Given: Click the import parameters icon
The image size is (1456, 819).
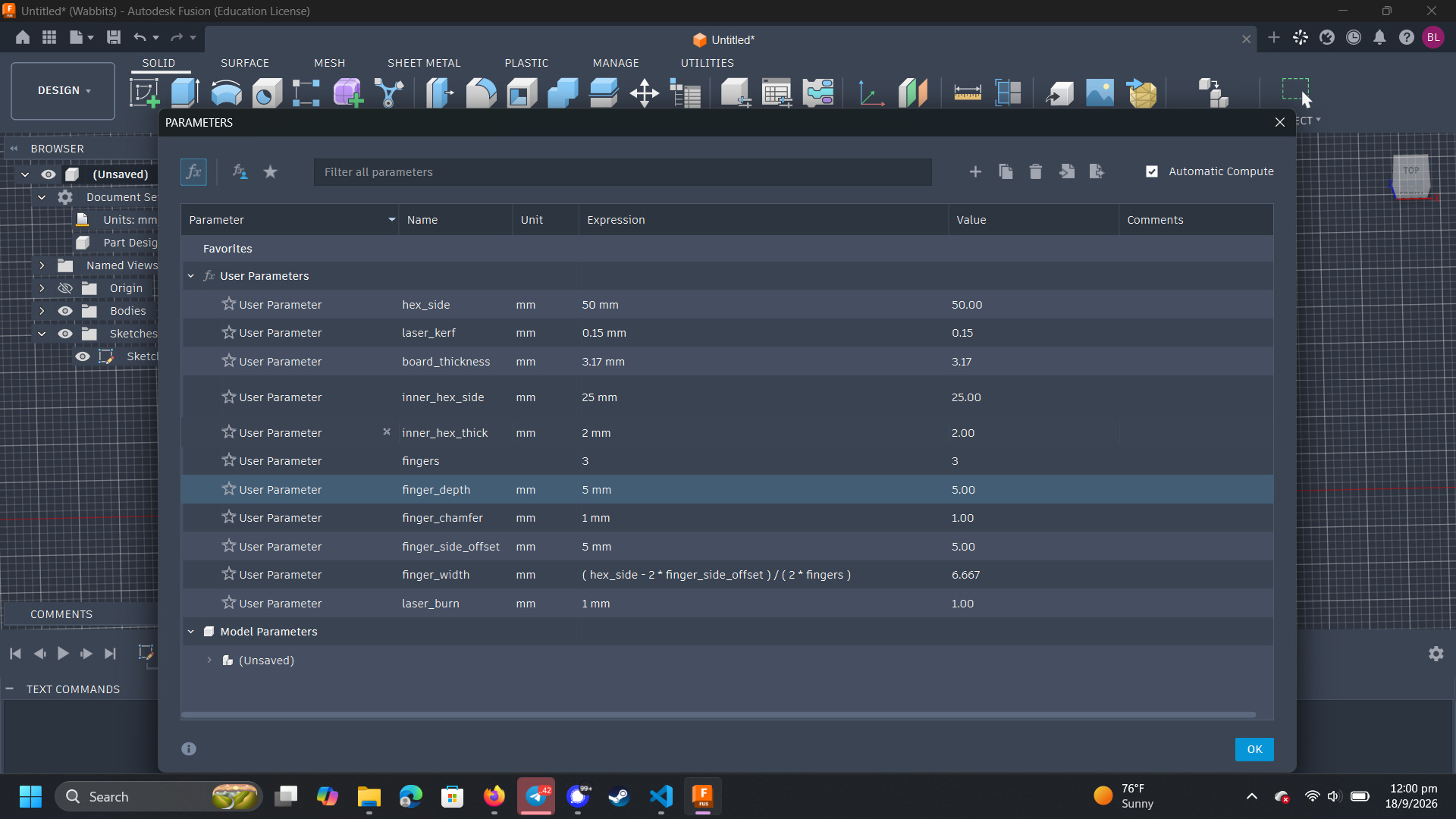Looking at the screenshot, I should pyautogui.click(x=1067, y=172).
